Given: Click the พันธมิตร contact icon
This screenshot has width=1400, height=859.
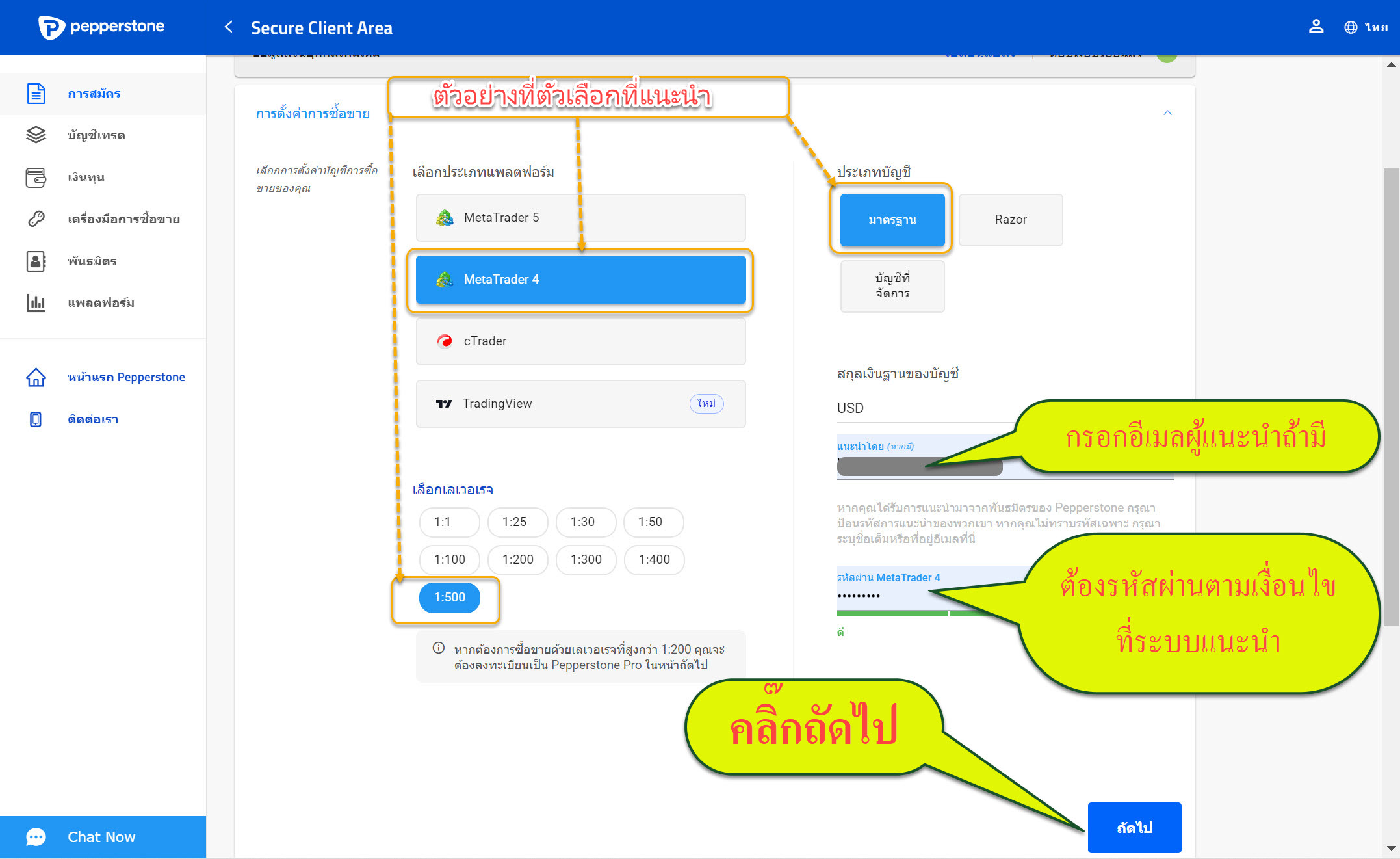Looking at the screenshot, I should tap(36, 261).
